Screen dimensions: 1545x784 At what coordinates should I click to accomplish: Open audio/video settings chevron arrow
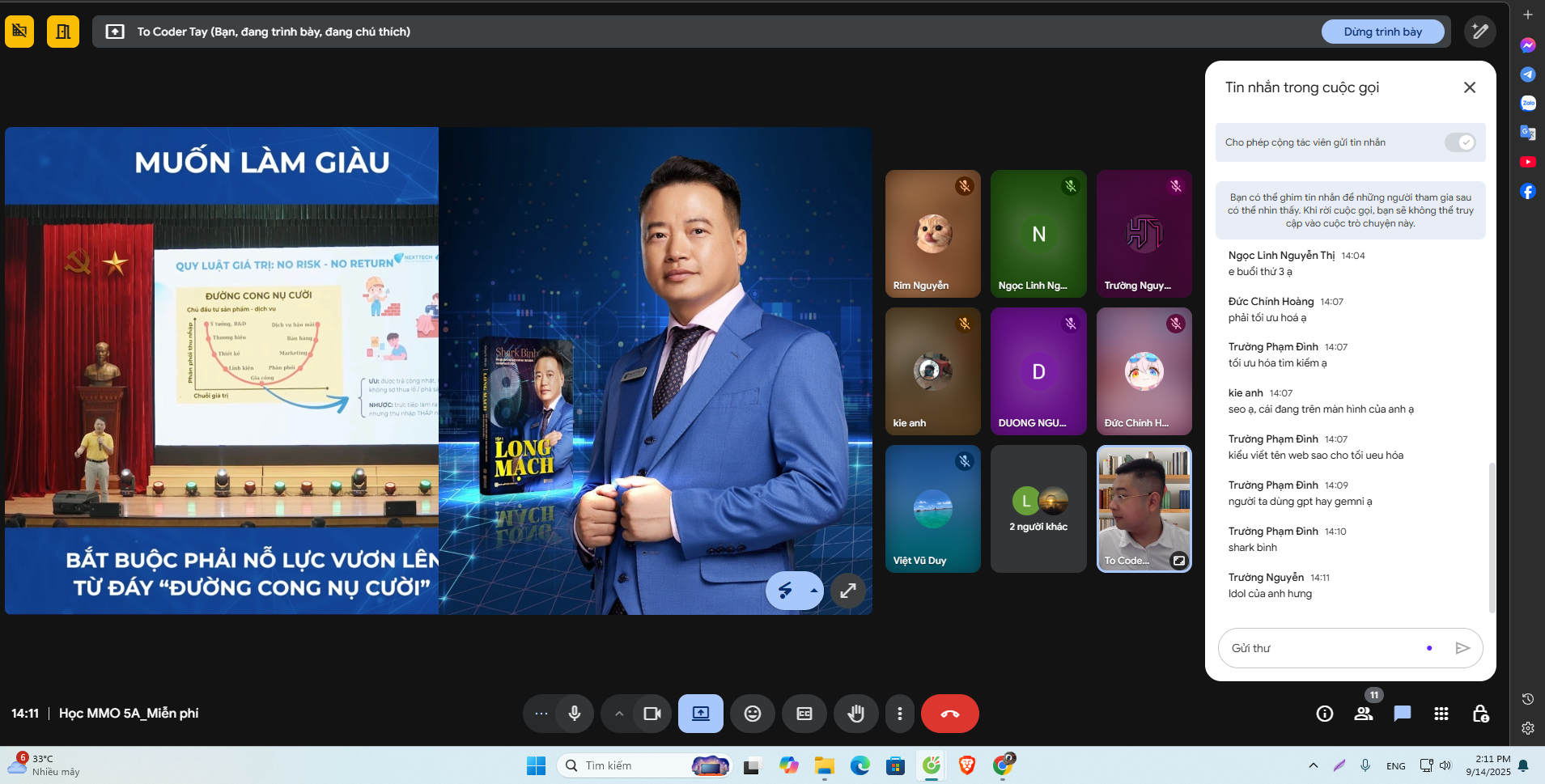[x=619, y=714]
